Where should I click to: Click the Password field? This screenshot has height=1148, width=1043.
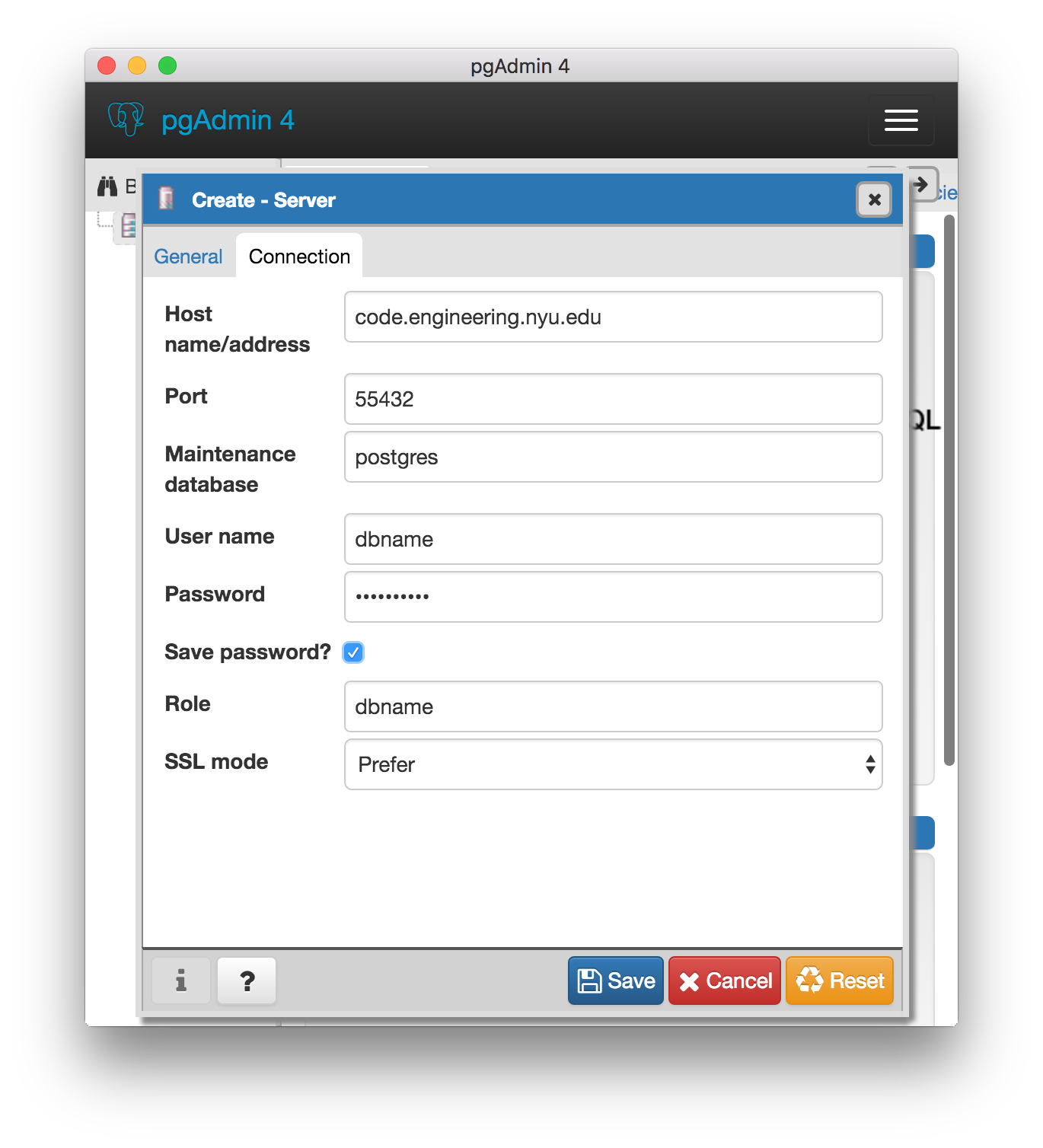[x=613, y=597]
